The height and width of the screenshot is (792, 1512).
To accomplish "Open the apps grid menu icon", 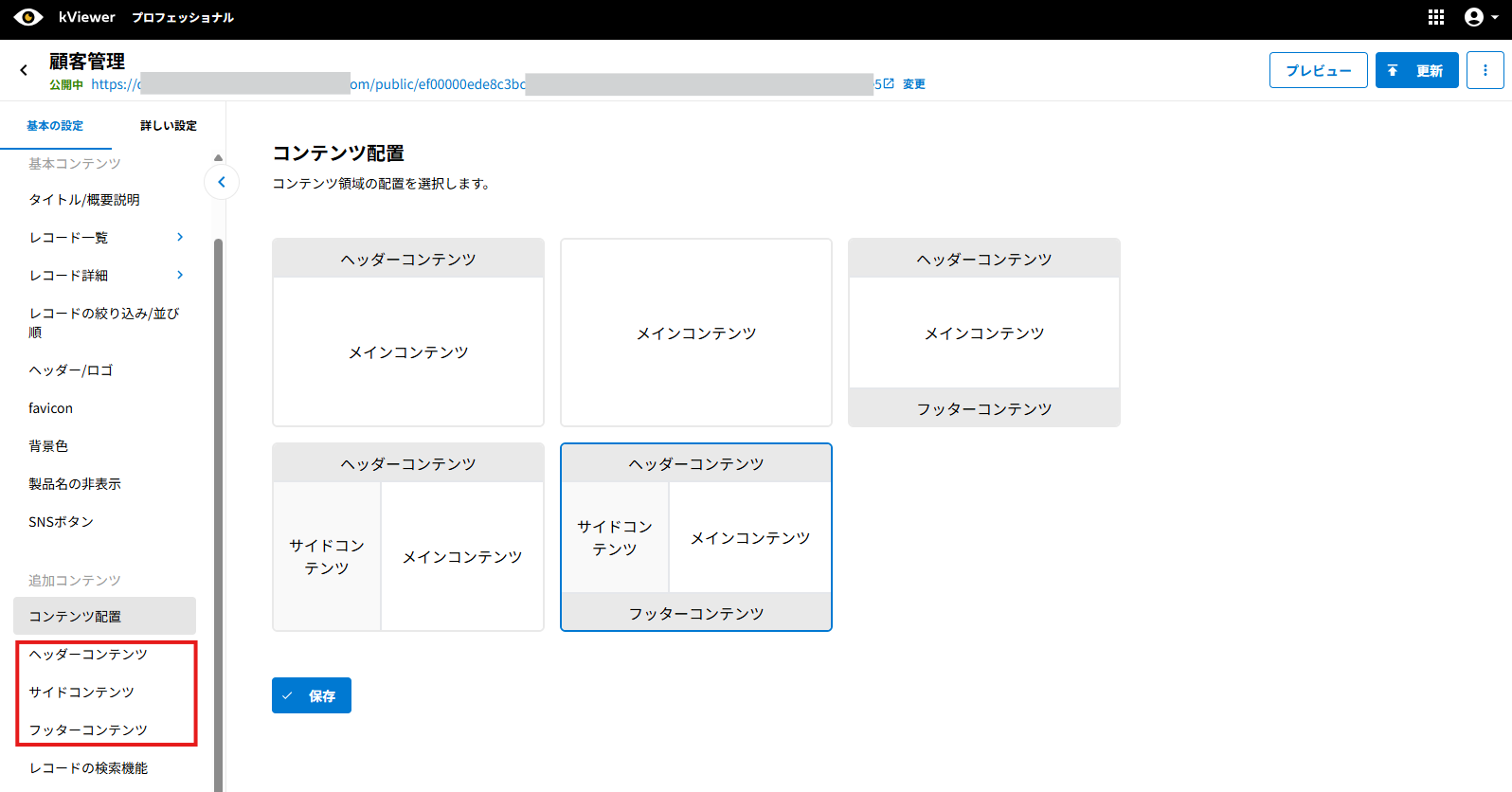I will tap(1435, 17).
